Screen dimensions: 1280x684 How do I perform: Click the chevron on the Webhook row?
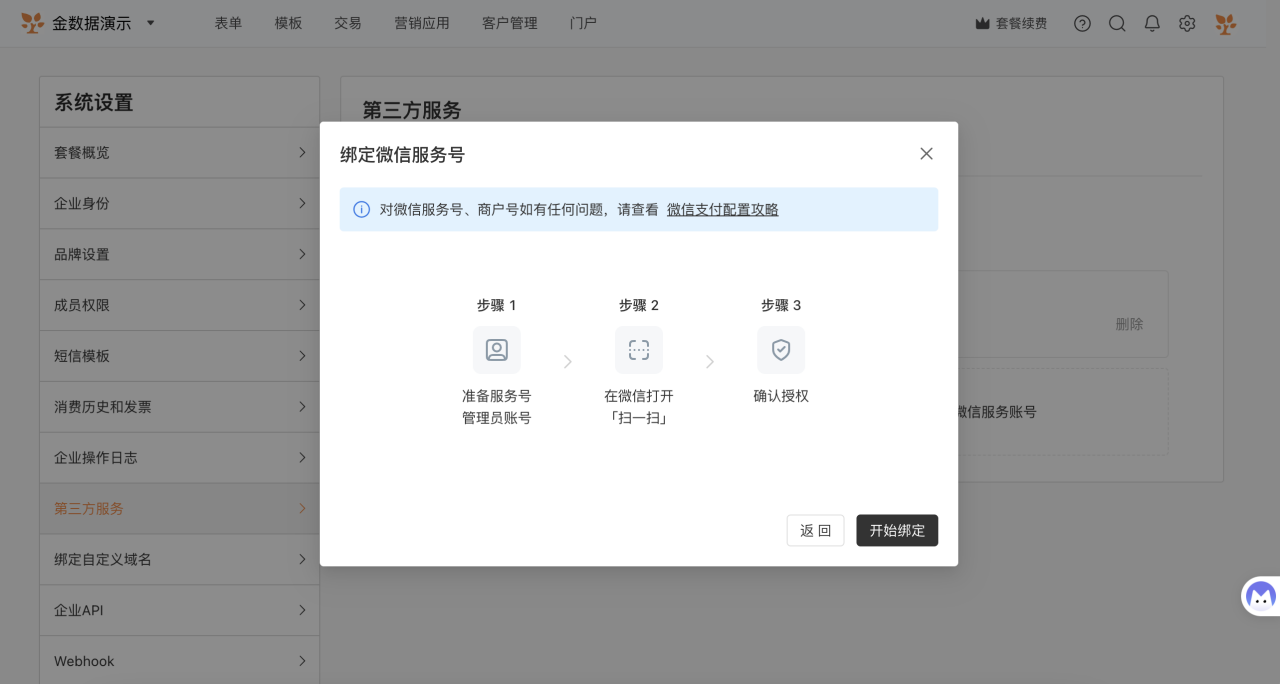coord(302,660)
